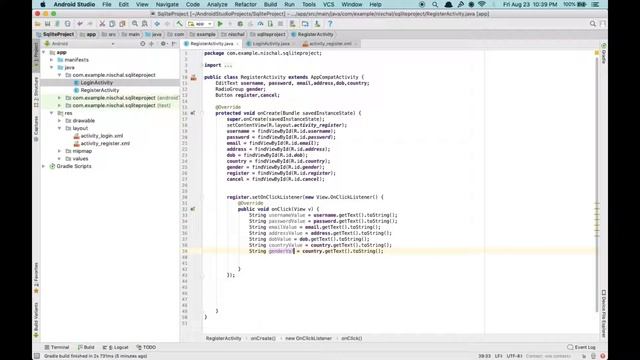Expand the imports fold on line 3

pyautogui.click(x=202, y=65)
